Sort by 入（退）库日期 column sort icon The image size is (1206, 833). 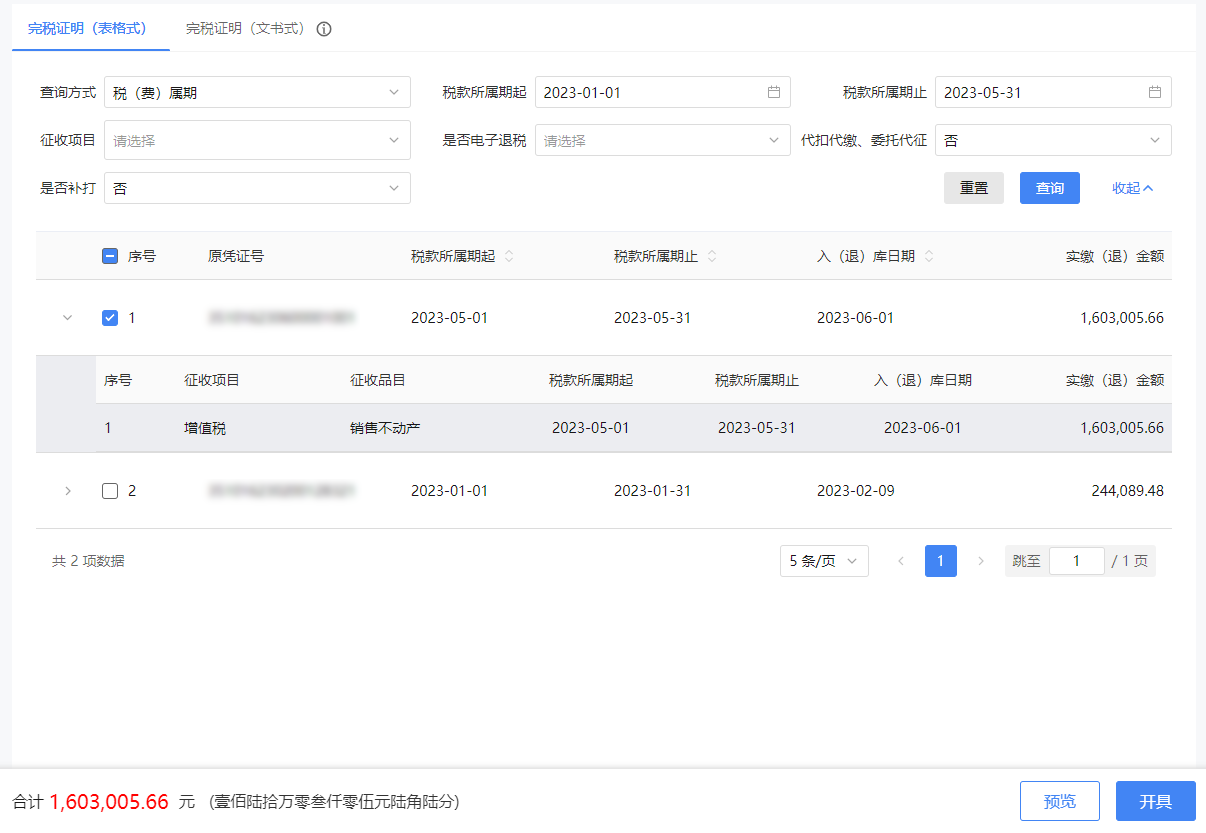click(929, 256)
